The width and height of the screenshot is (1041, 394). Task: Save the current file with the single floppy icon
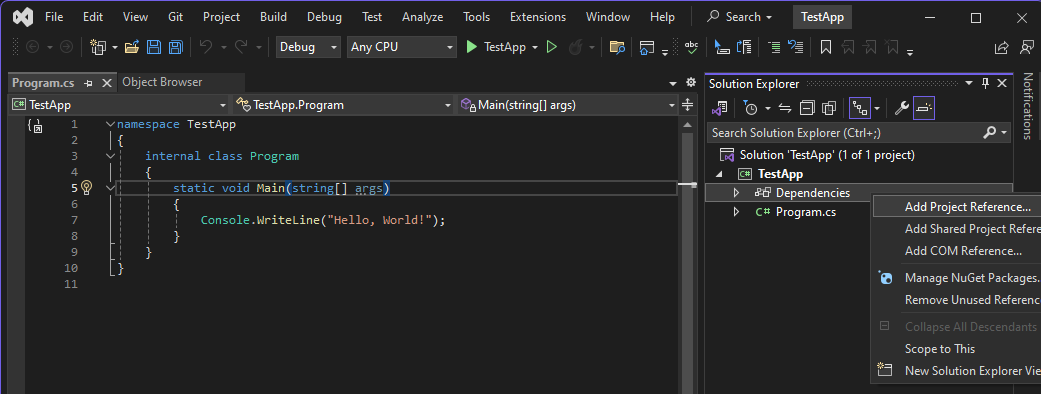[x=154, y=47]
